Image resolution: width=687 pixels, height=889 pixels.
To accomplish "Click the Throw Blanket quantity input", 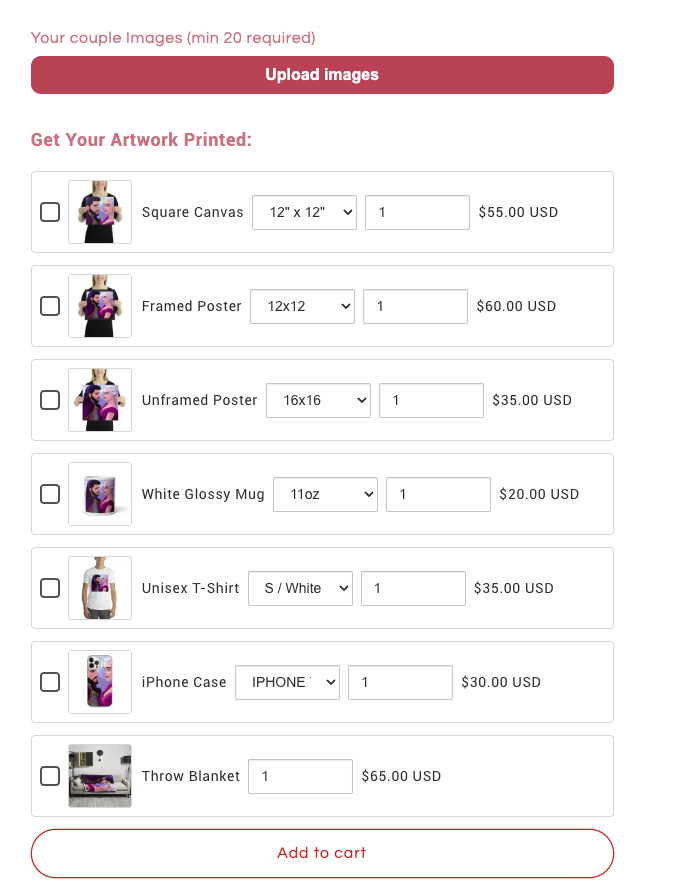I will (300, 777).
